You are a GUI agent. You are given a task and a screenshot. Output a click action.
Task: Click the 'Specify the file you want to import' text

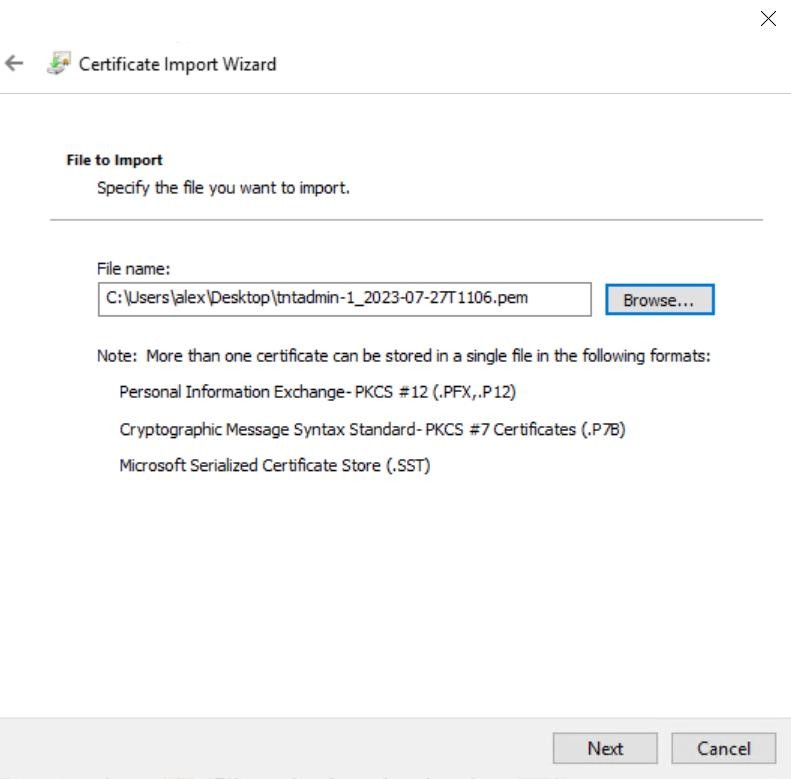[223, 188]
